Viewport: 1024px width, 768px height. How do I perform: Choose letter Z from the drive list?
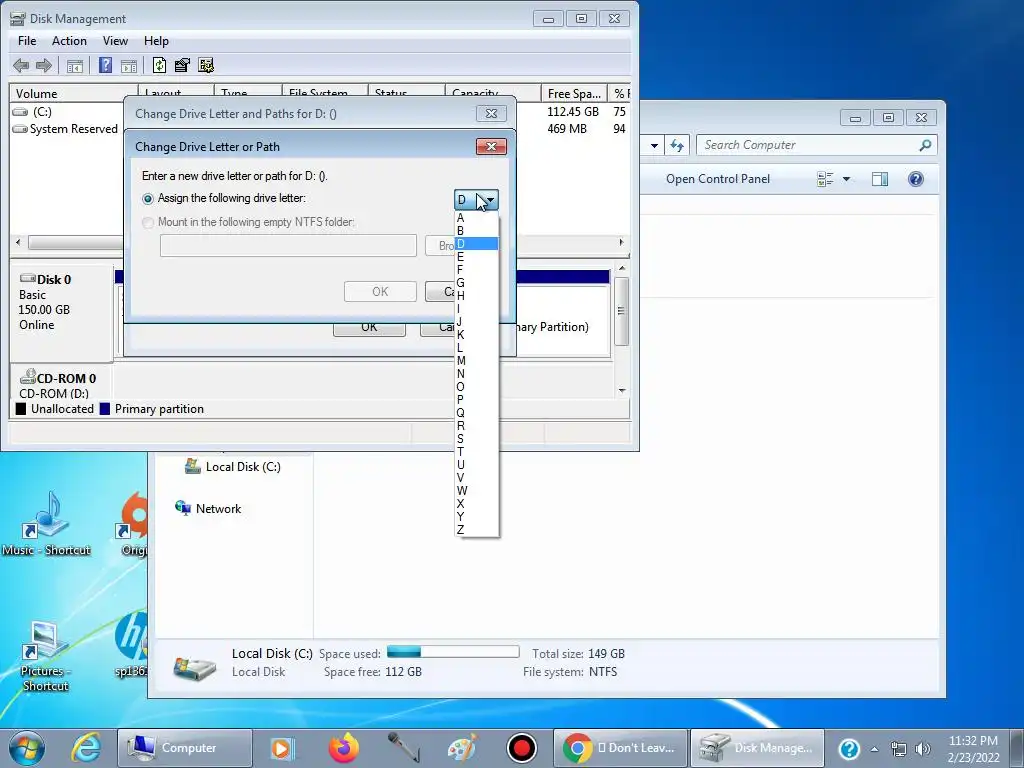[x=477, y=530]
